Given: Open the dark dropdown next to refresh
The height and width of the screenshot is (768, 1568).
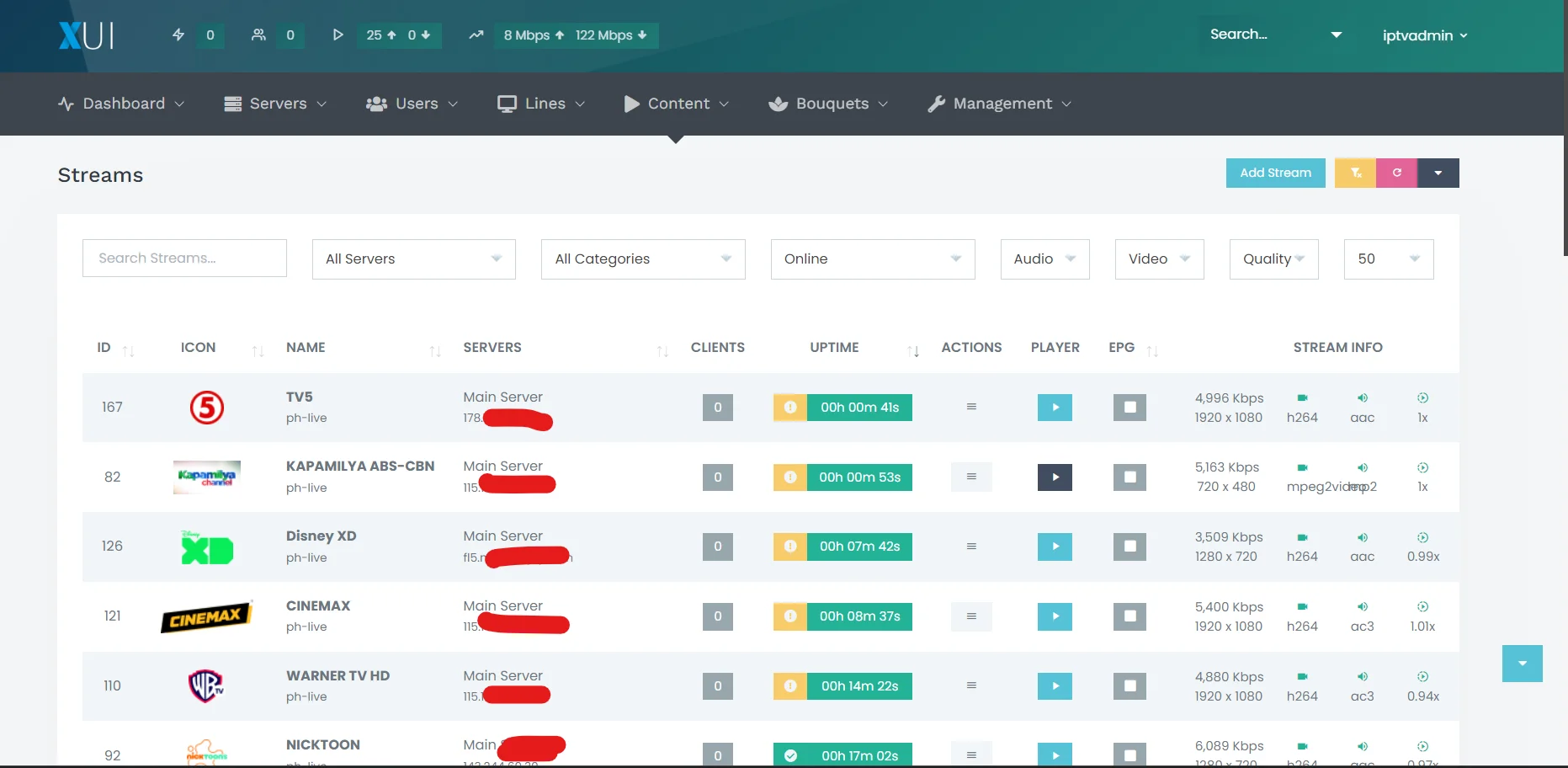Looking at the screenshot, I should click(1438, 173).
